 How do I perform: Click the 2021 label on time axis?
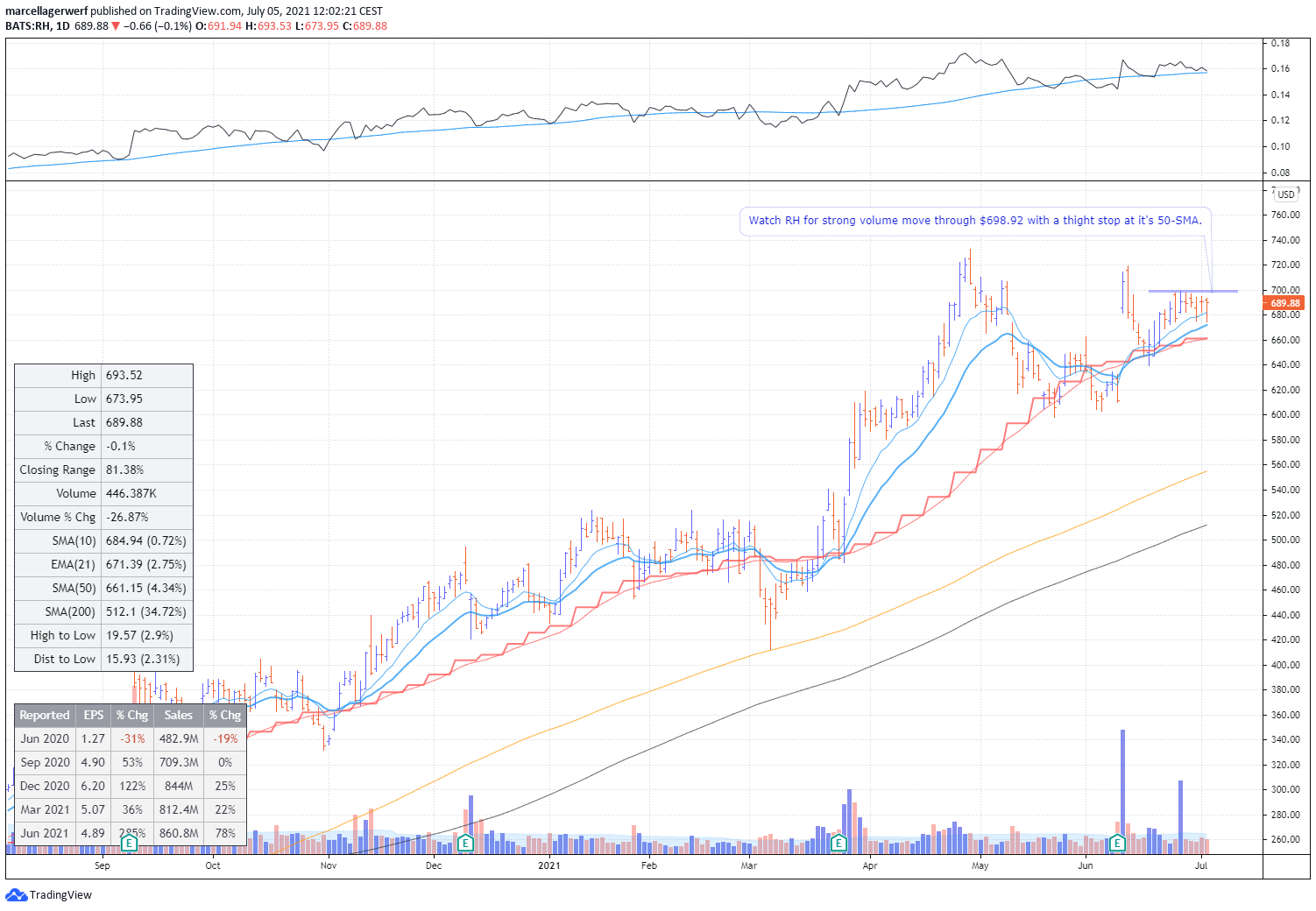[x=549, y=865]
